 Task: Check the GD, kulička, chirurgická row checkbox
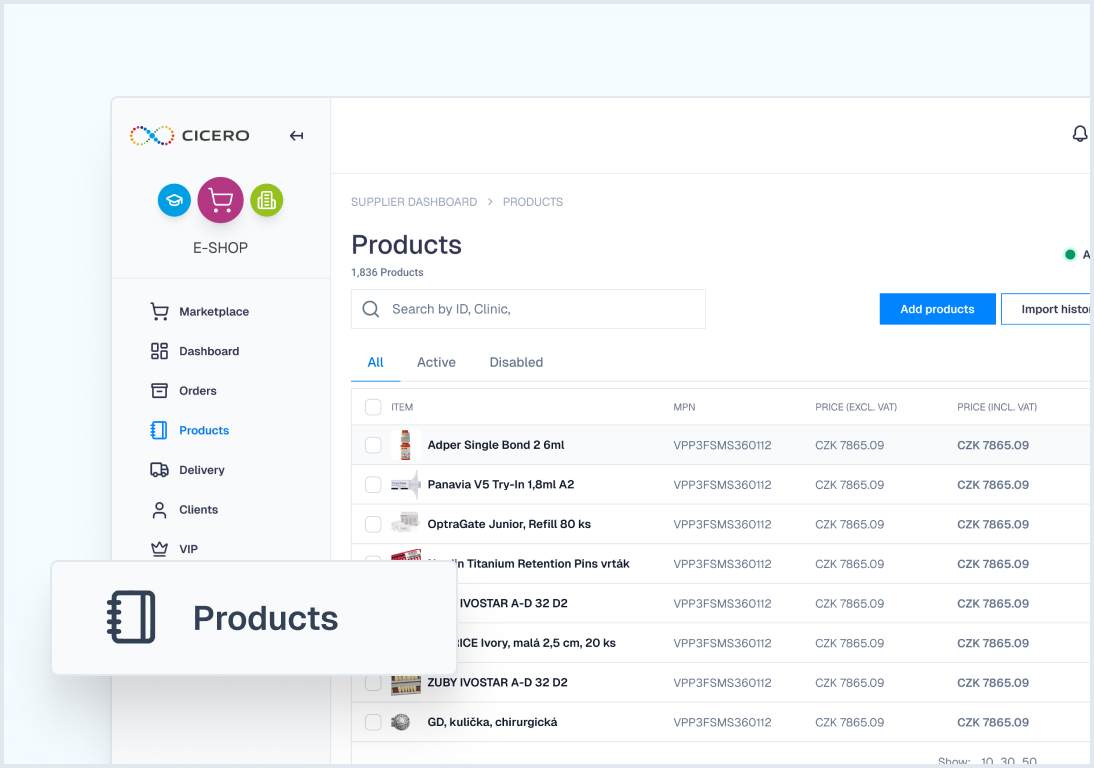[x=373, y=722]
